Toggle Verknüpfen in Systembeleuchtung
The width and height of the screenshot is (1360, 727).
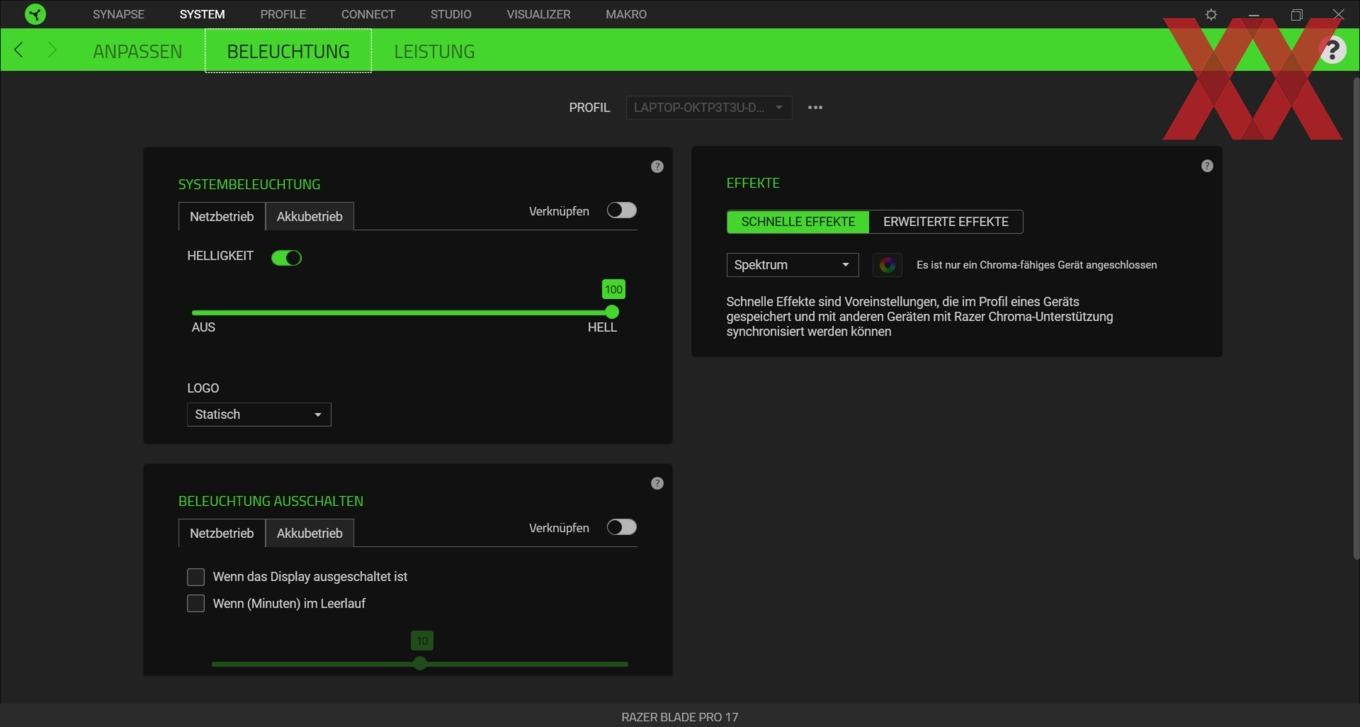(x=621, y=210)
